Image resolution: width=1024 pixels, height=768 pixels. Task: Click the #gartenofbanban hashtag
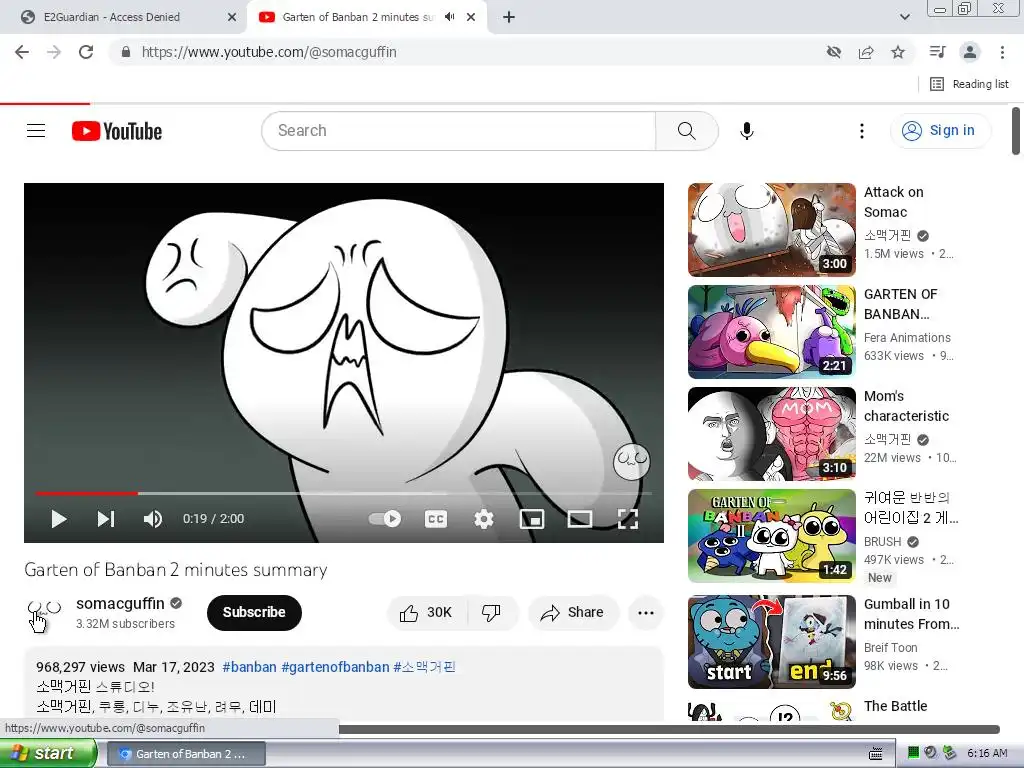(335, 667)
